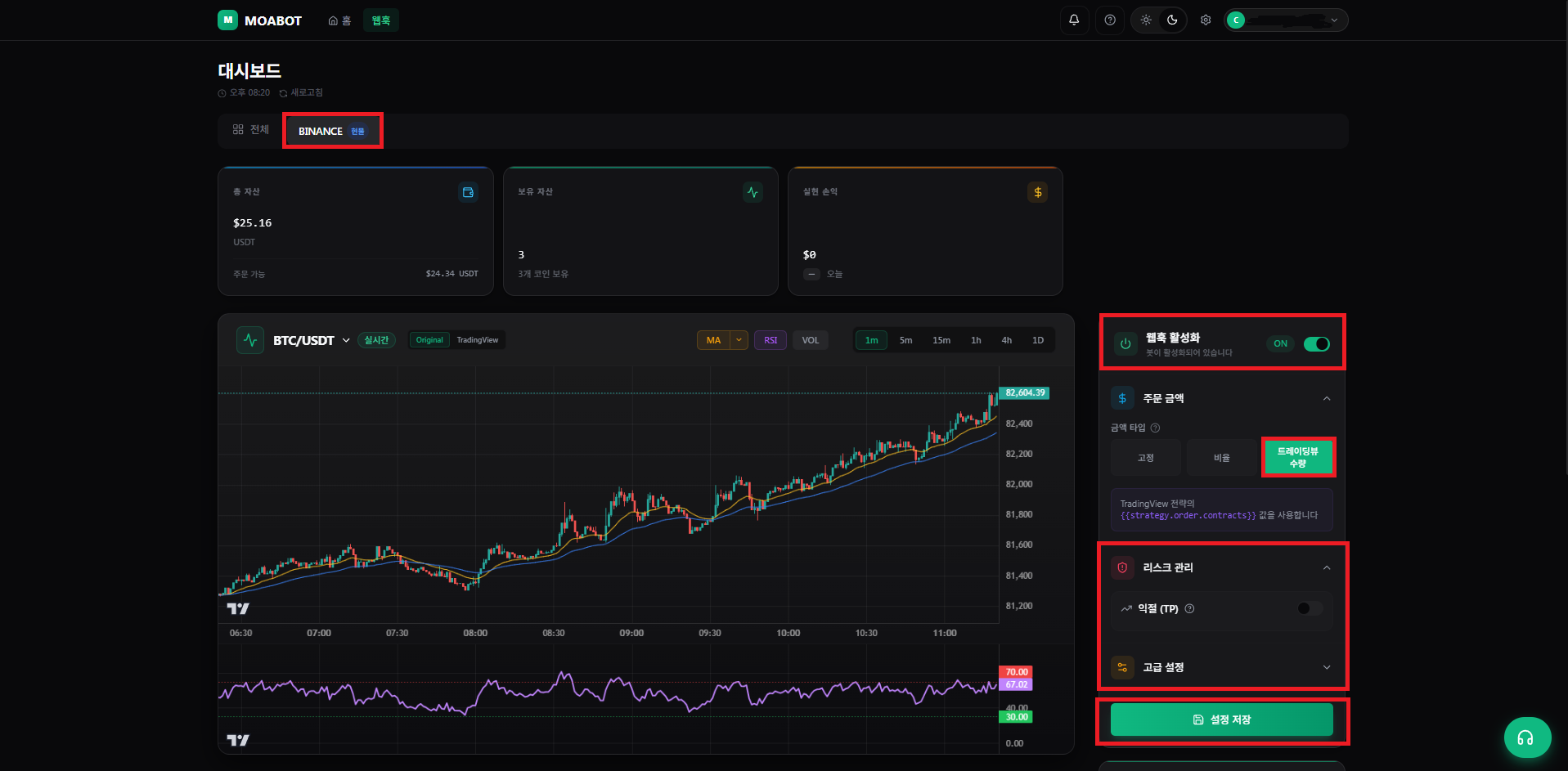
Task: Select the 4h timeframe
Action: [1007, 340]
